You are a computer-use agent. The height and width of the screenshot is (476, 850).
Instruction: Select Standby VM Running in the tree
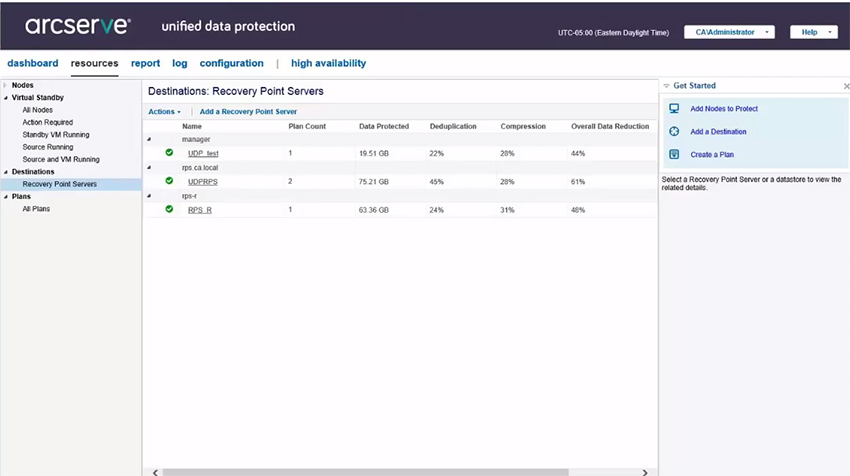(x=56, y=134)
